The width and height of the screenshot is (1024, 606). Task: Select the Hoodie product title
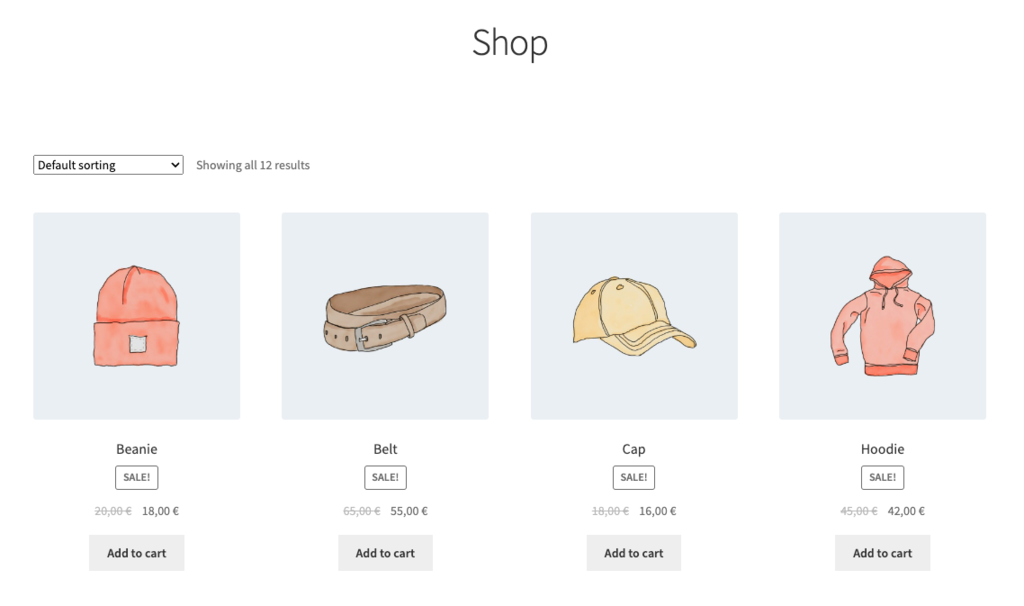[882, 449]
